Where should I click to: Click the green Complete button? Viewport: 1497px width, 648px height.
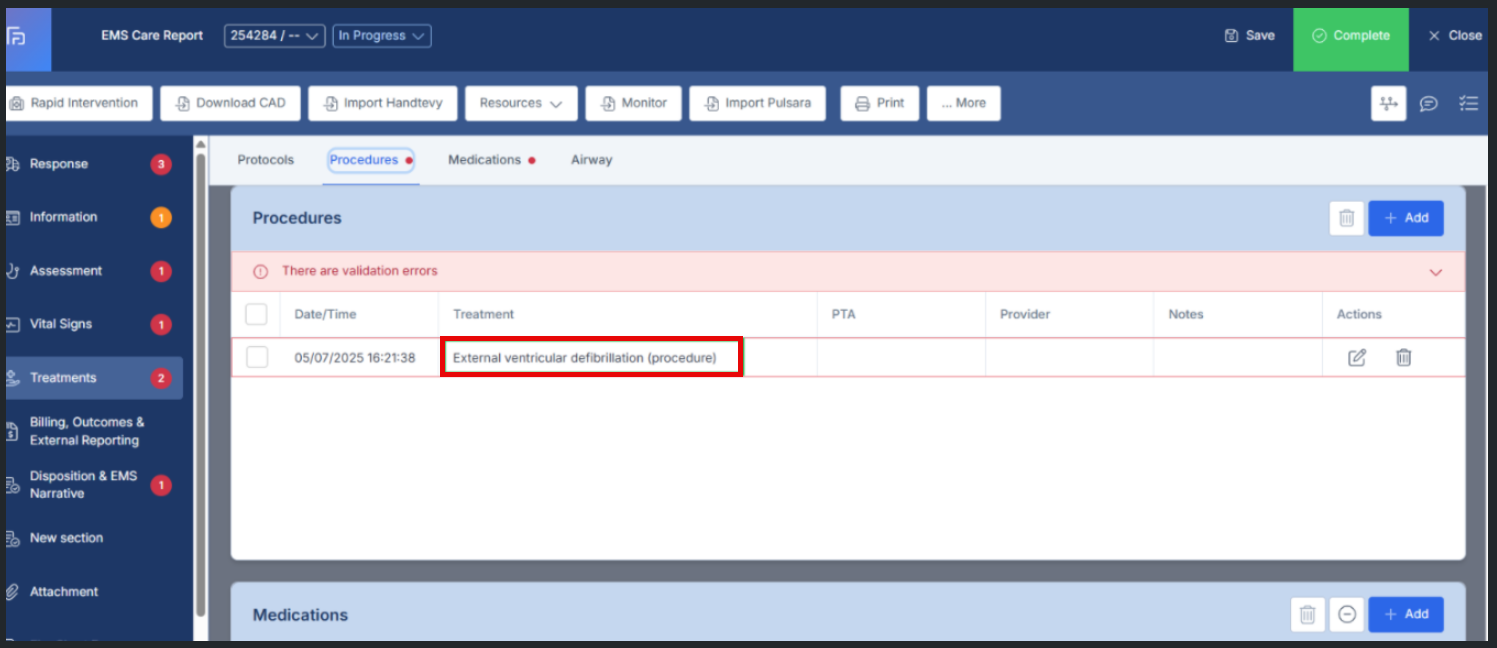(x=1350, y=36)
